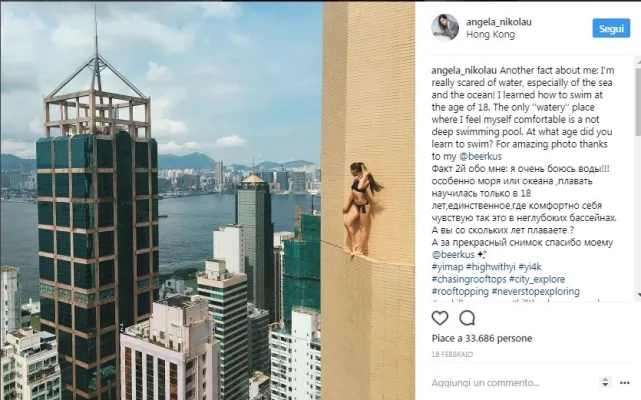Open the #yimap hashtag
Image resolution: width=641 pixels, height=400 pixels.
pos(447,267)
